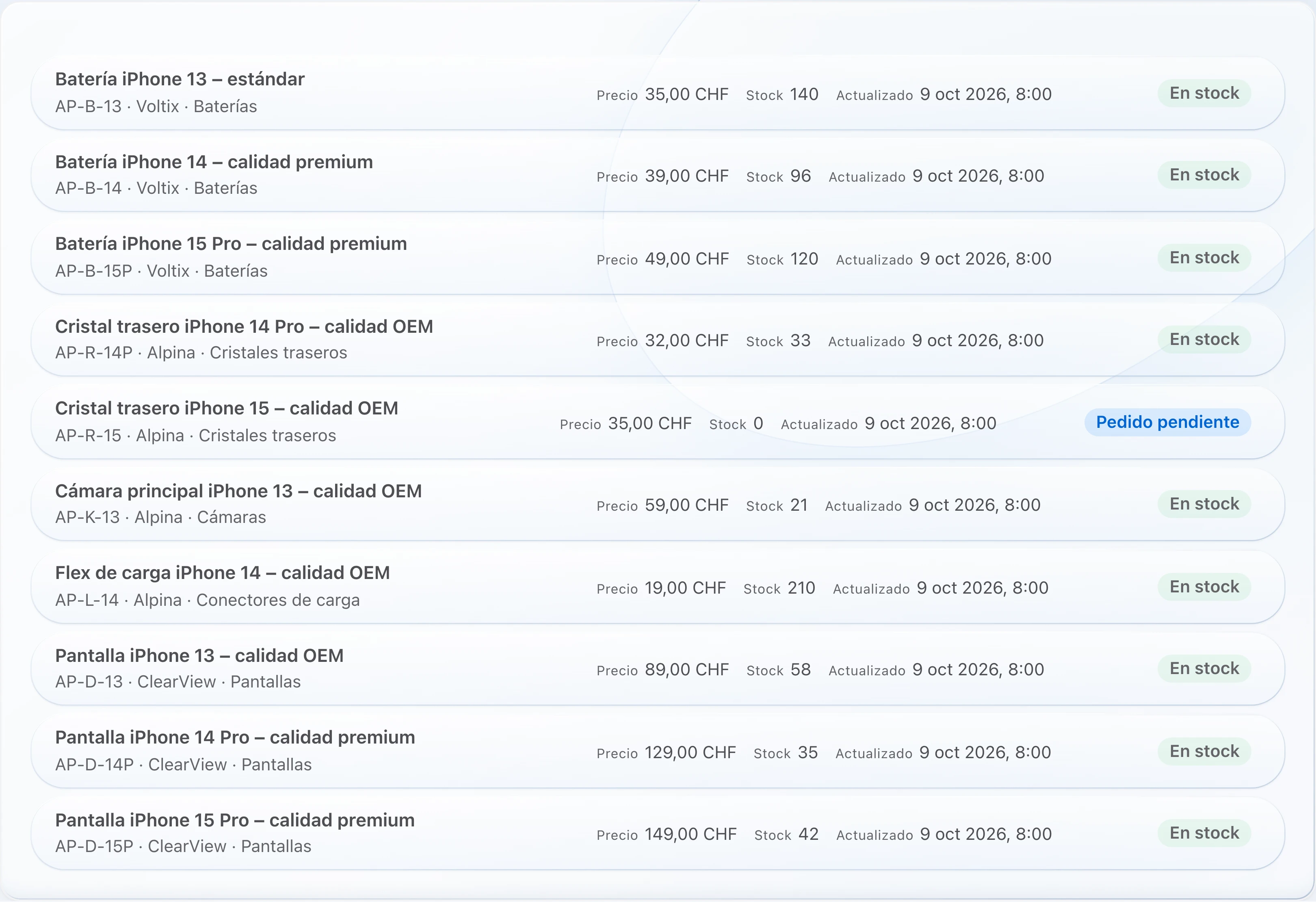Viewport: 1316px width, 902px height.
Task: Click the price 32,00 CHF
Action: tap(687, 340)
